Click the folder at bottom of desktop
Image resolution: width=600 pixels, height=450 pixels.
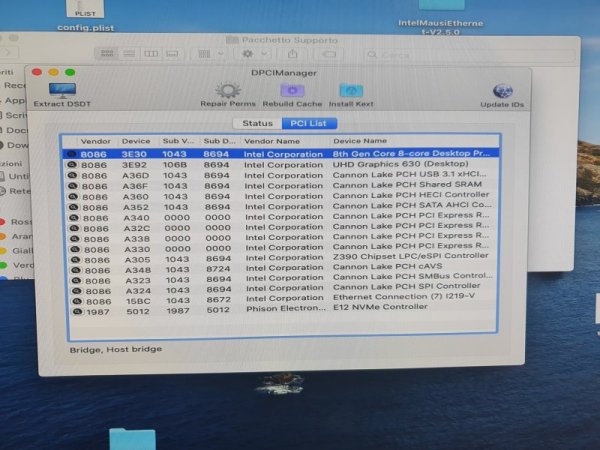pyautogui.click(x=132, y=439)
